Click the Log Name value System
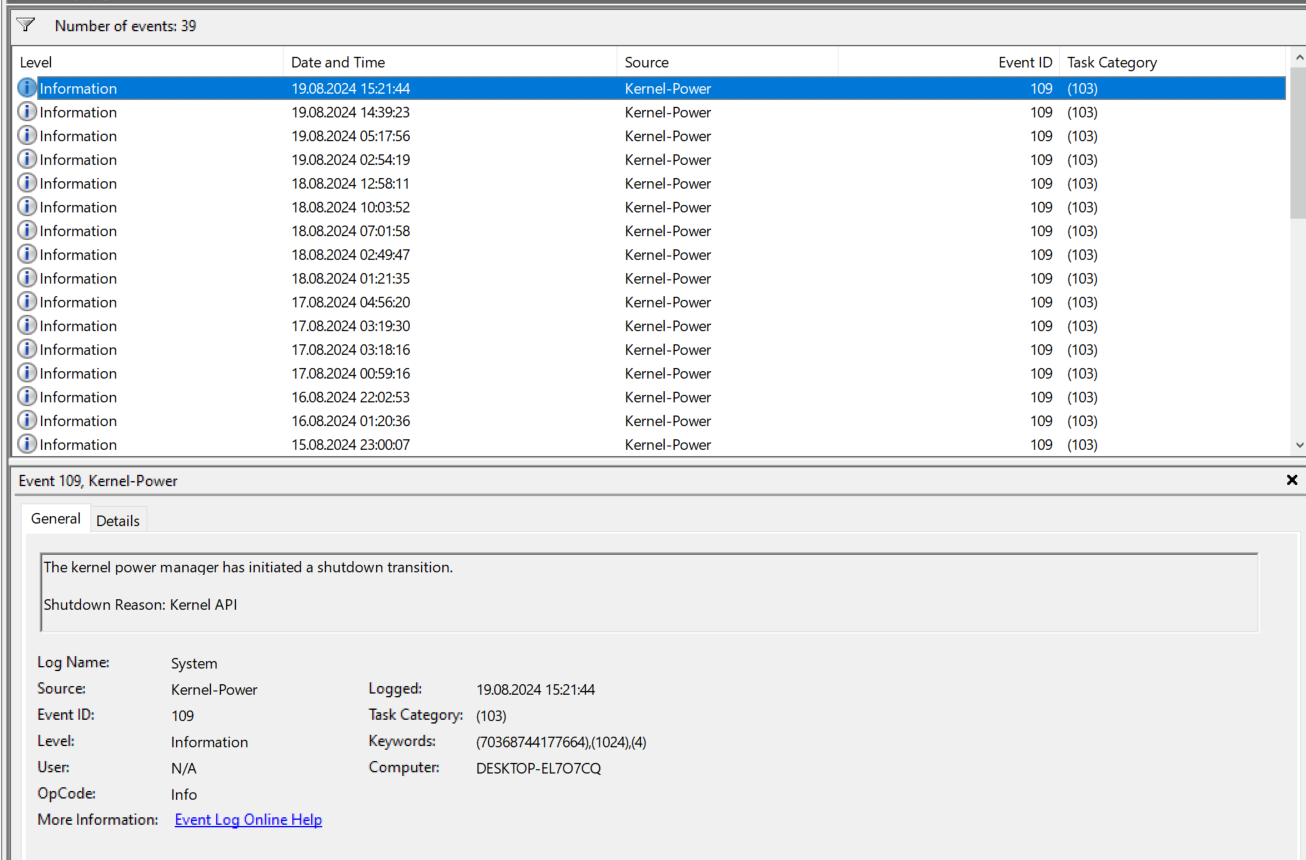This screenshot has height=860, width=1306. pos(194,664)
